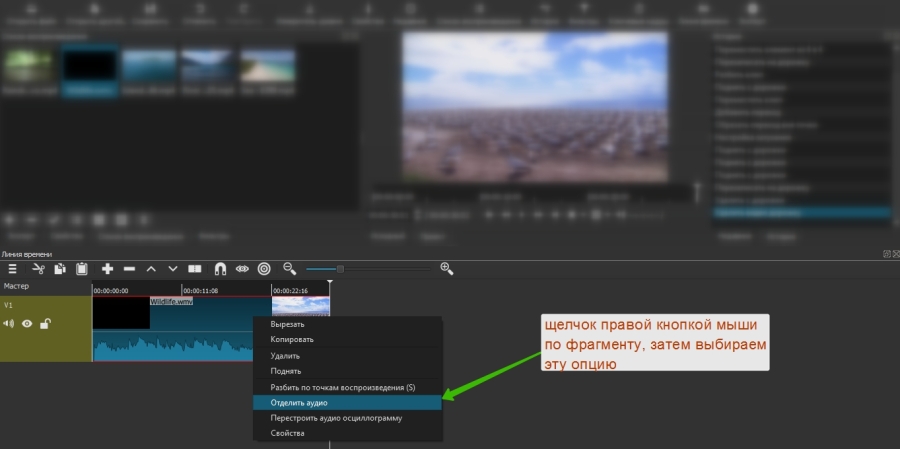This screenshot has height=449, width=900.
Task: Click the Paste clipboard icon in timeline toolbar
Action: tap(82, 269)
